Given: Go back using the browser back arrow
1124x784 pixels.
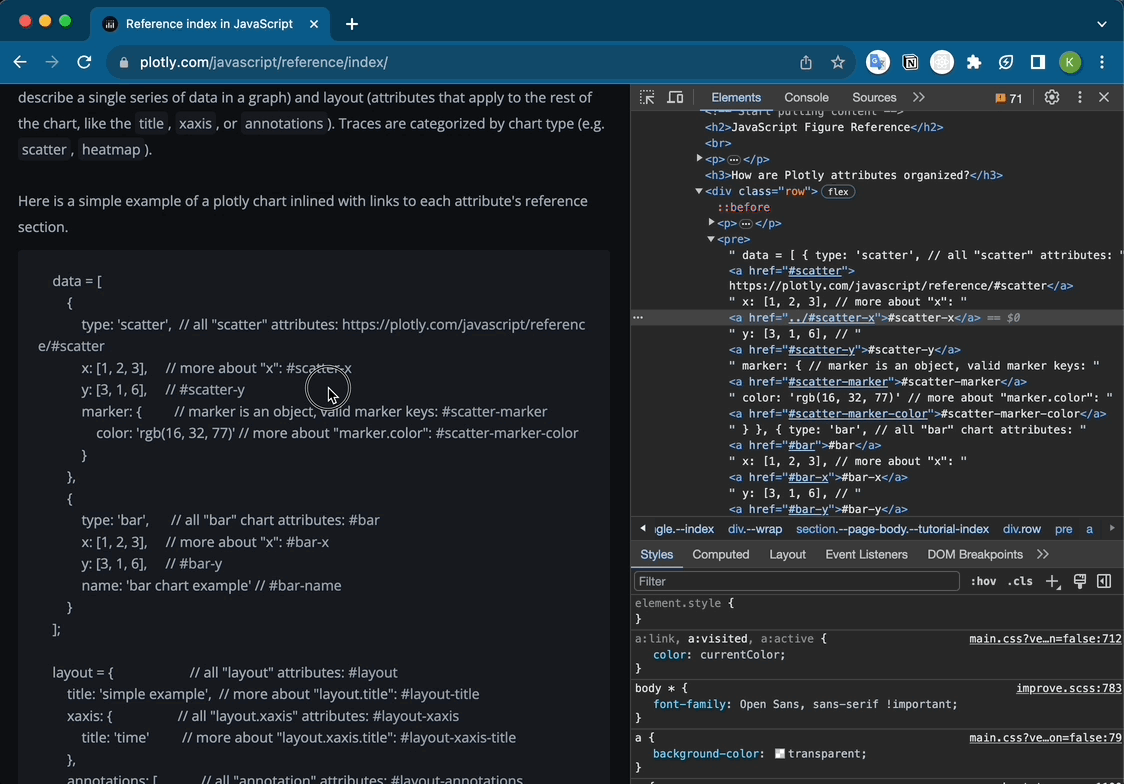Looking at the screenshot, I should click(20, 62).
